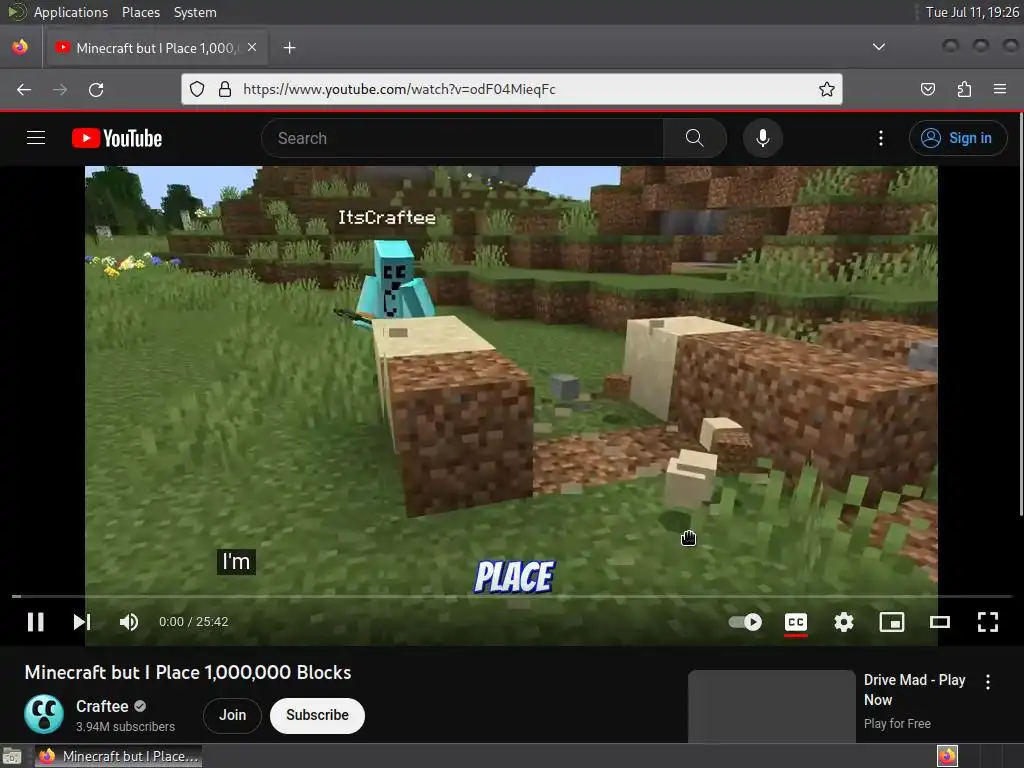Click the Firefox logo beside the tabs

pyautogui.click(x=20, y=47)
